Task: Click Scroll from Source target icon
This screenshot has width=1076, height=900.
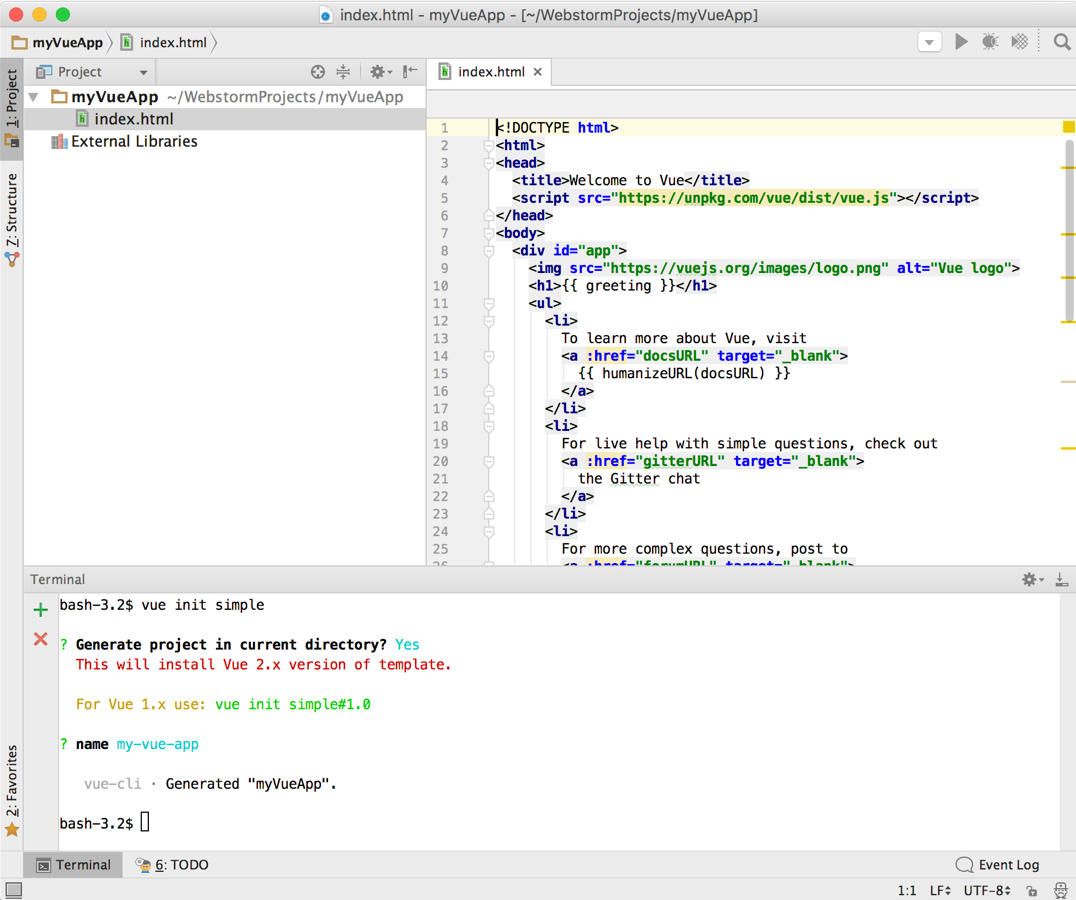Action: pos(318,72)
